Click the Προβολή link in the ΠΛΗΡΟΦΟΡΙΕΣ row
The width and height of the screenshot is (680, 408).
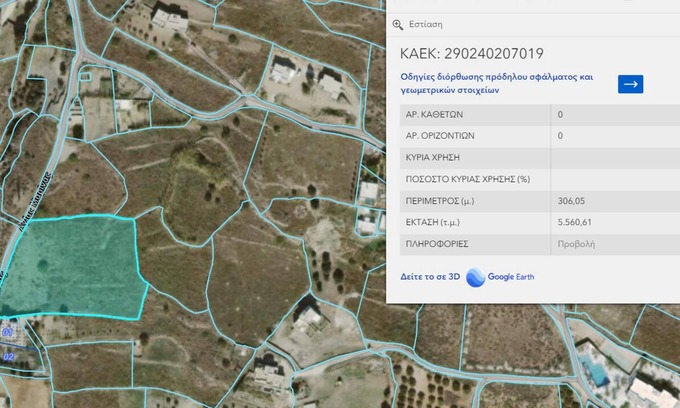pos(575,243)
